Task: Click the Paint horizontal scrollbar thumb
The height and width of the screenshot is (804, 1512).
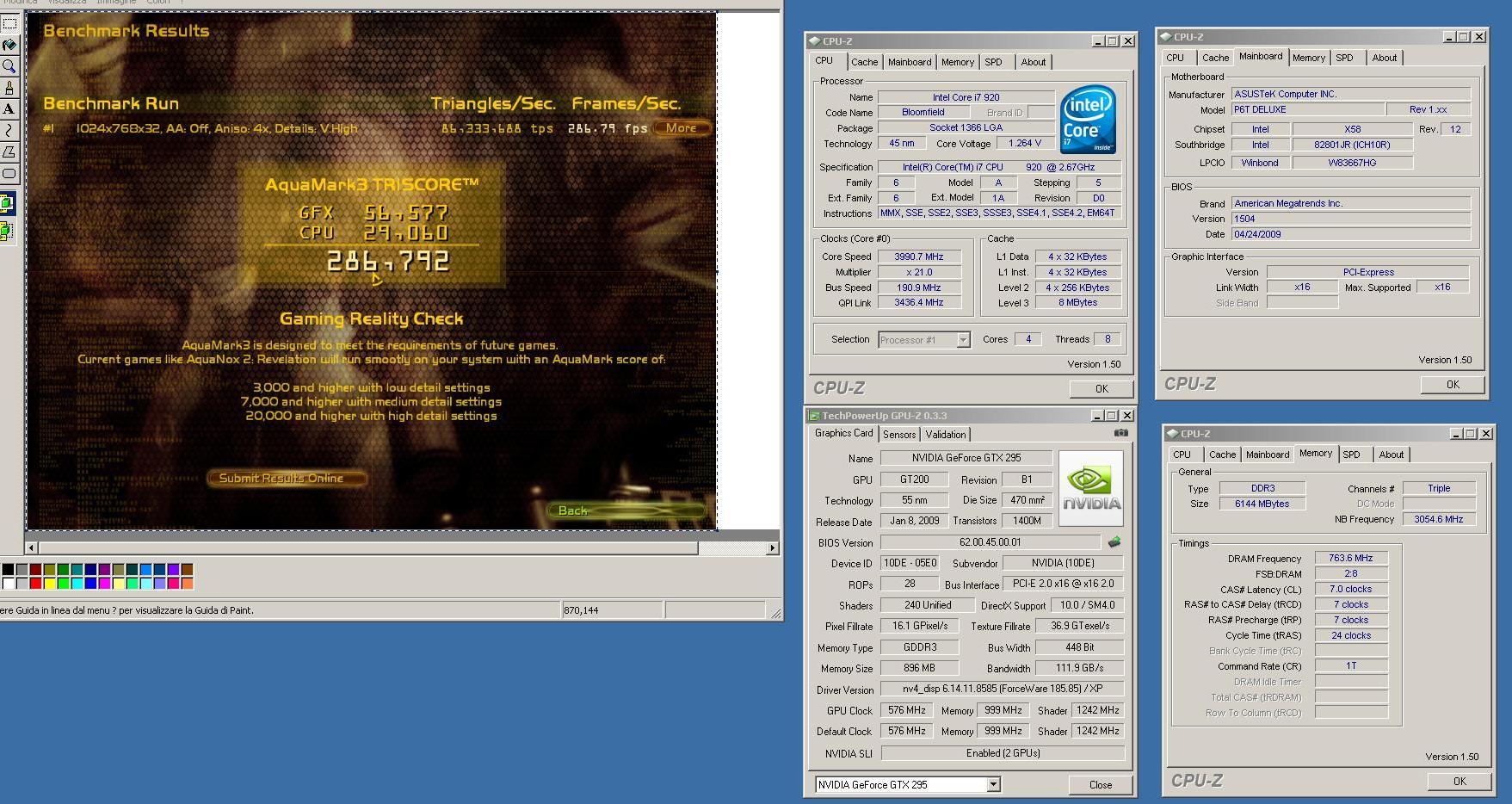Action: (368, 547)
